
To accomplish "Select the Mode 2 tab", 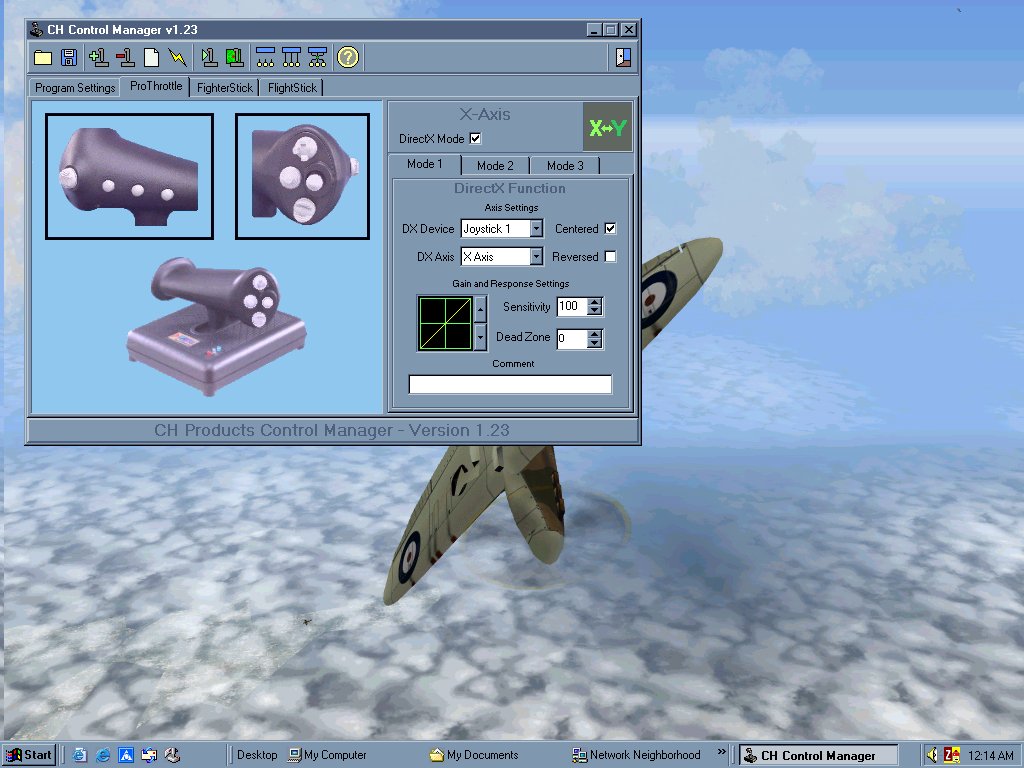I will 495,166.
